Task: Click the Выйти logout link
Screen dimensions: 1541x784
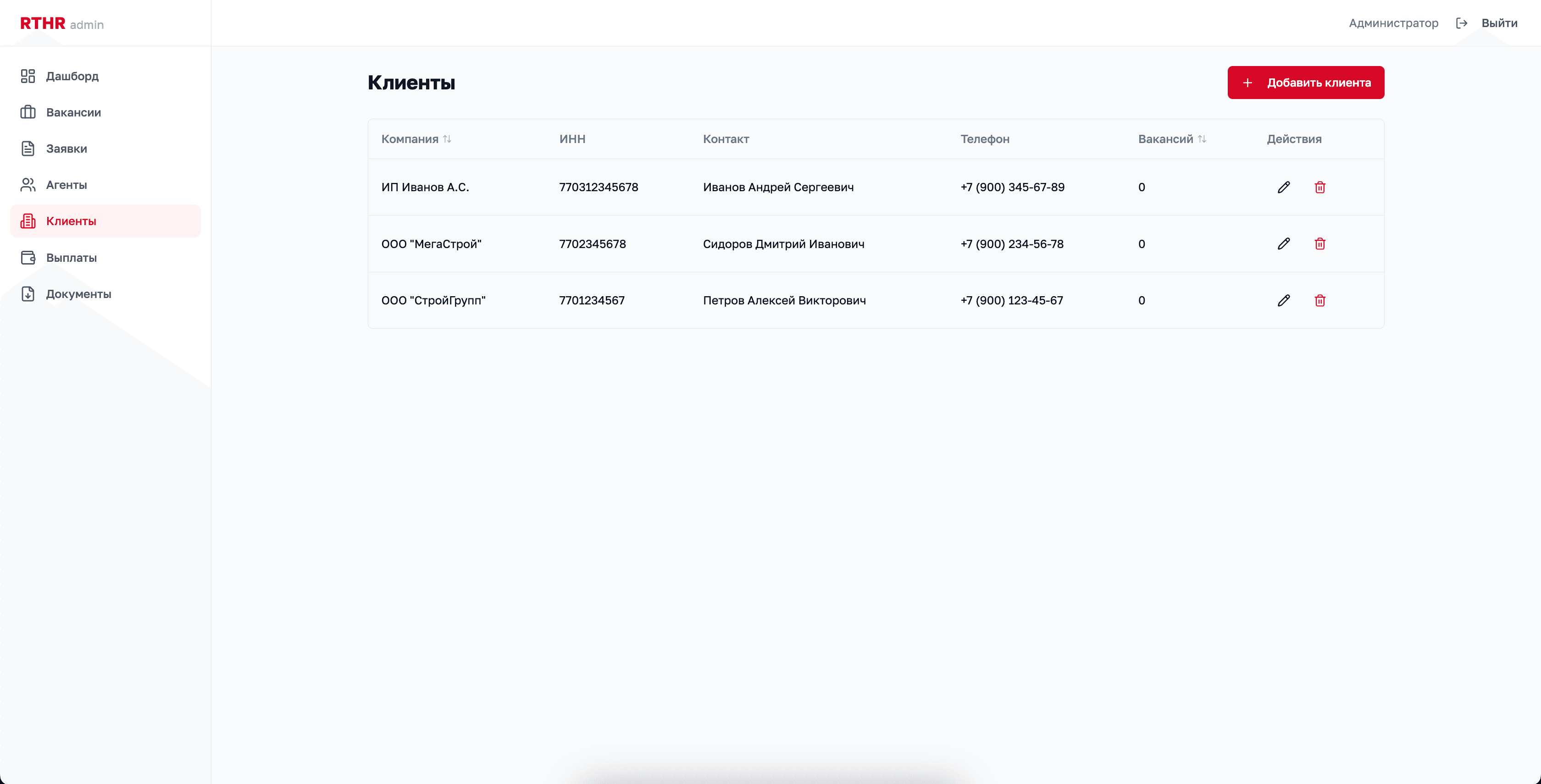Action: coord(1499,23)
